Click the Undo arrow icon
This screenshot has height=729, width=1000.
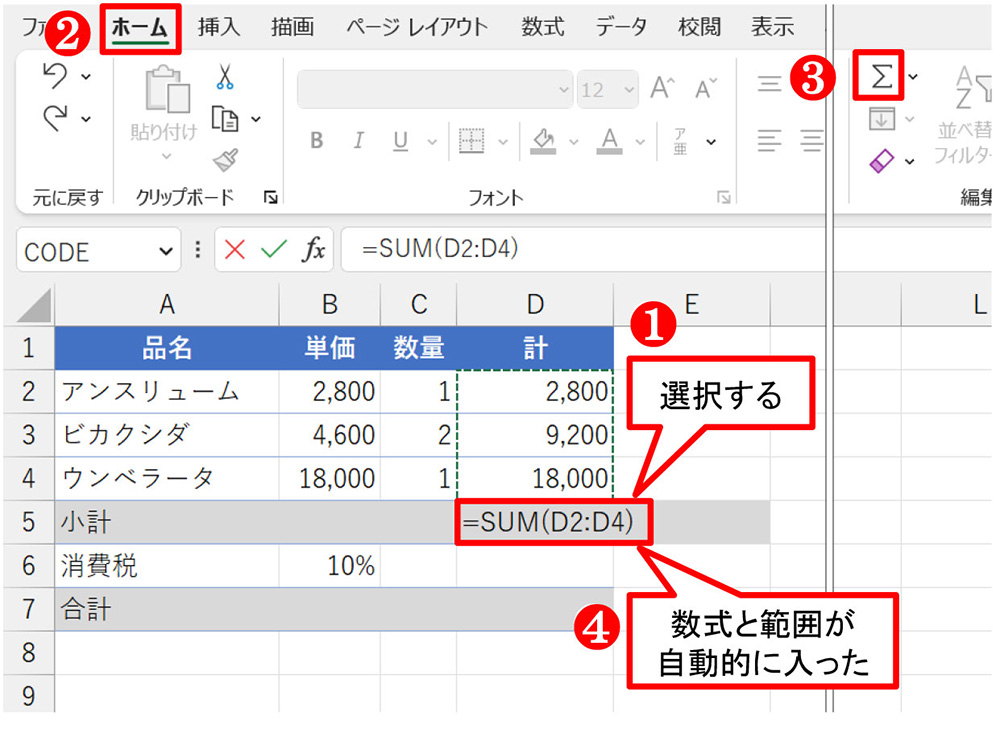pos(55,75)
